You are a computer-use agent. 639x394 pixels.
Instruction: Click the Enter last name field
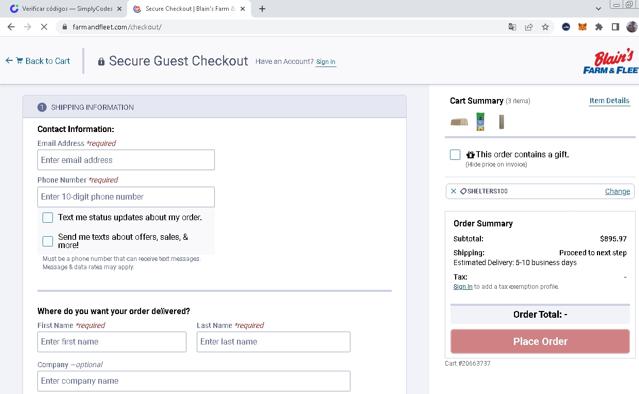click(x=273, y=342)
